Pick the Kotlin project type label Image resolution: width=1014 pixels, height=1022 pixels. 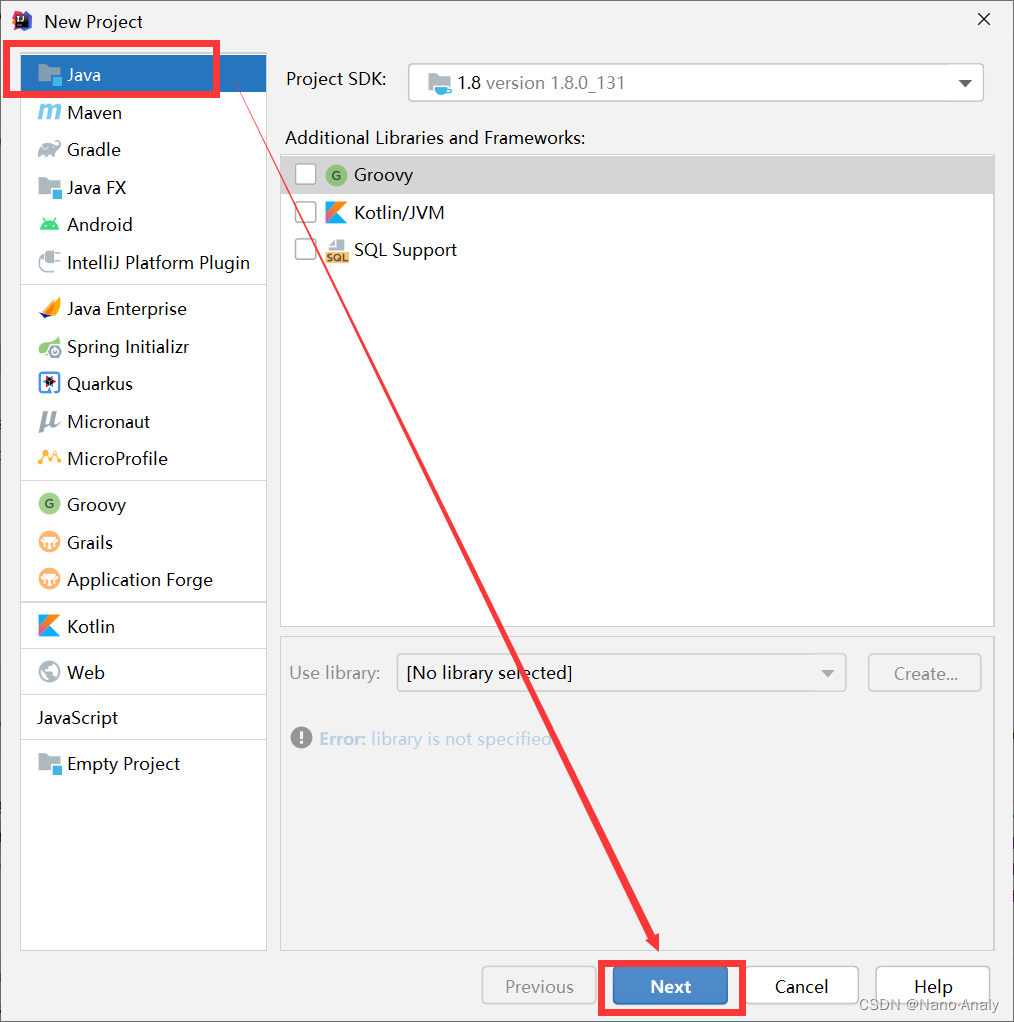pos(91,626)
